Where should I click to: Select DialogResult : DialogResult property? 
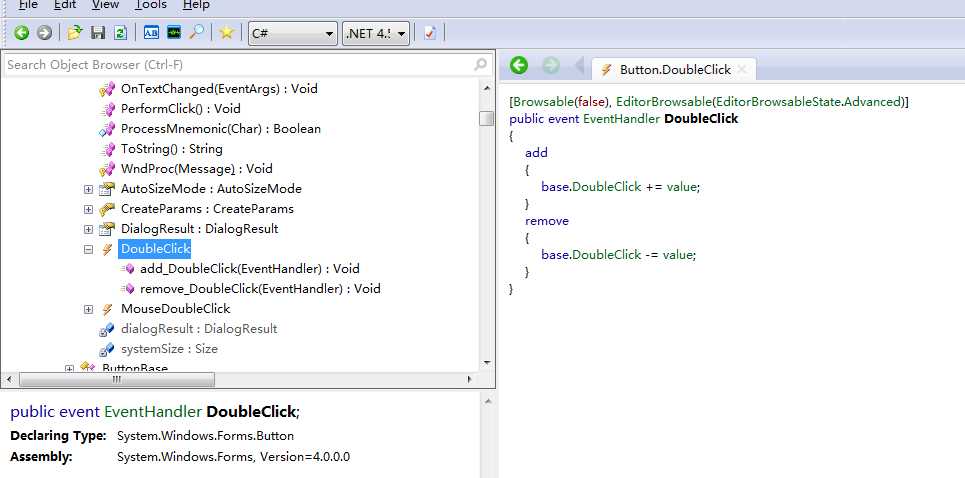tap(199, 229)
